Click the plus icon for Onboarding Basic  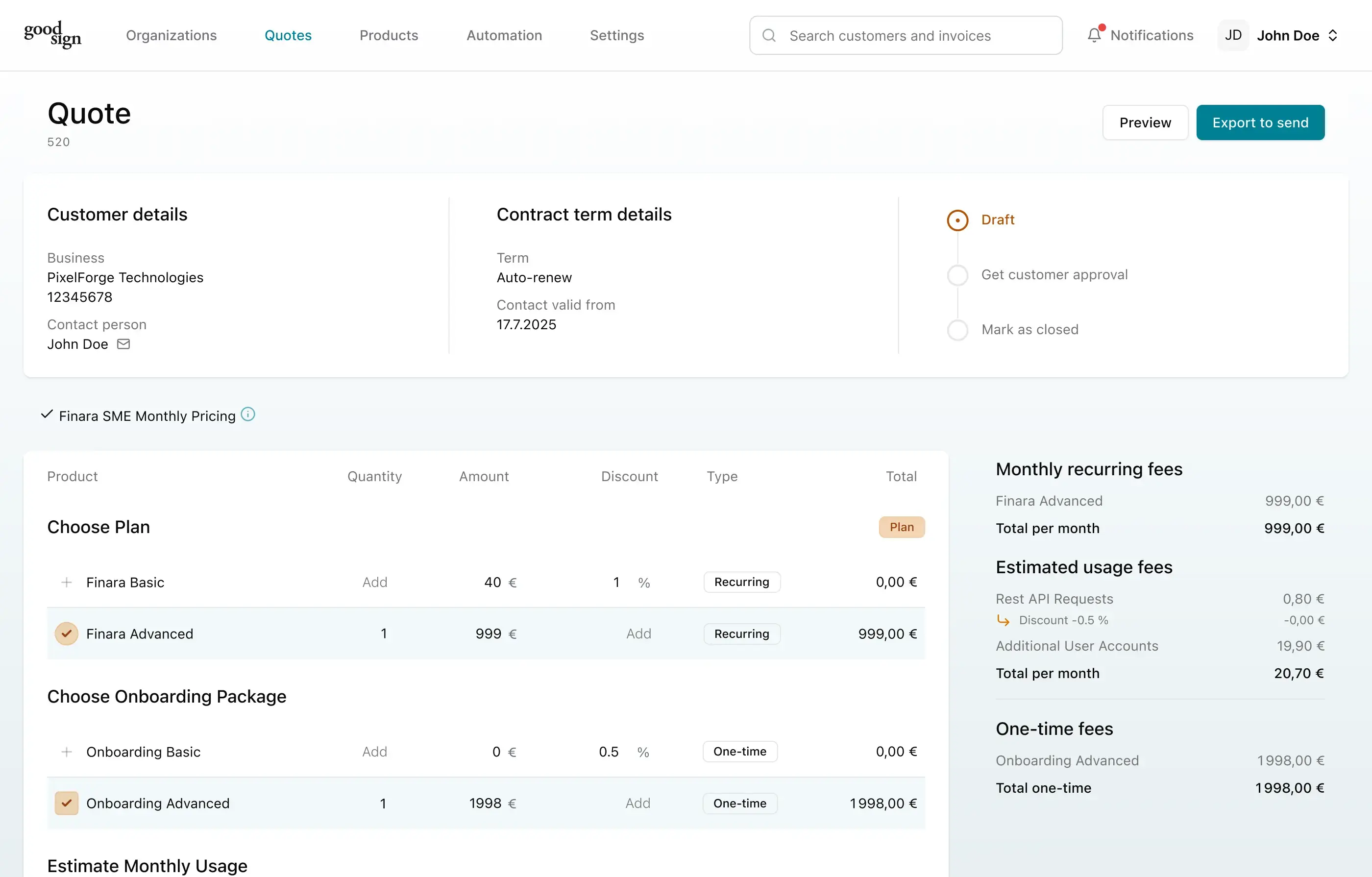click(67, 752)
